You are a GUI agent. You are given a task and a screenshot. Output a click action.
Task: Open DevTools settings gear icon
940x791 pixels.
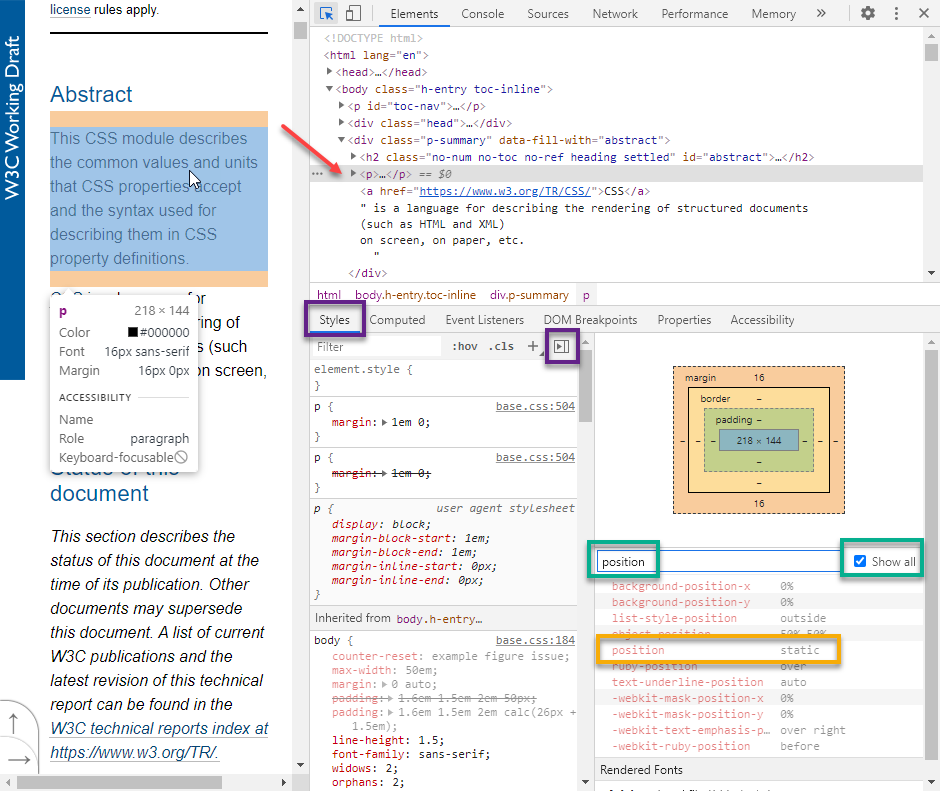click(867, 13)
